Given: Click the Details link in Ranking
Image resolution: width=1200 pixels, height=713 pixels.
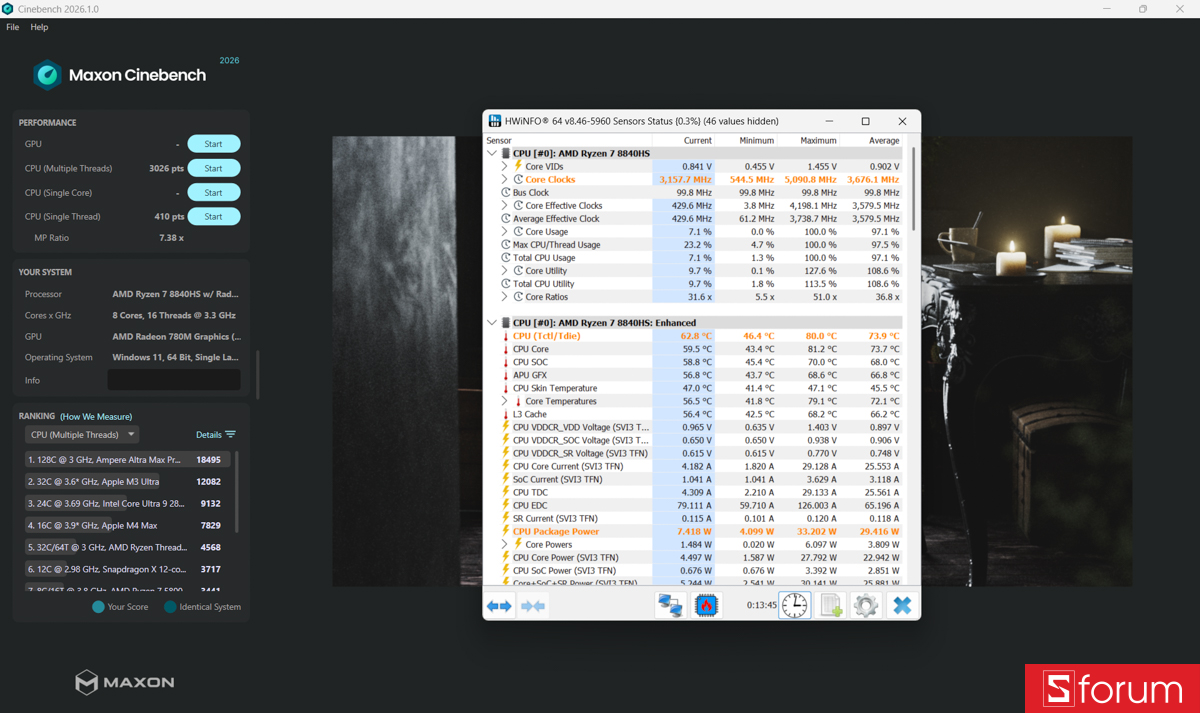Looking at the screenshot, I should (x=208, y=435).
